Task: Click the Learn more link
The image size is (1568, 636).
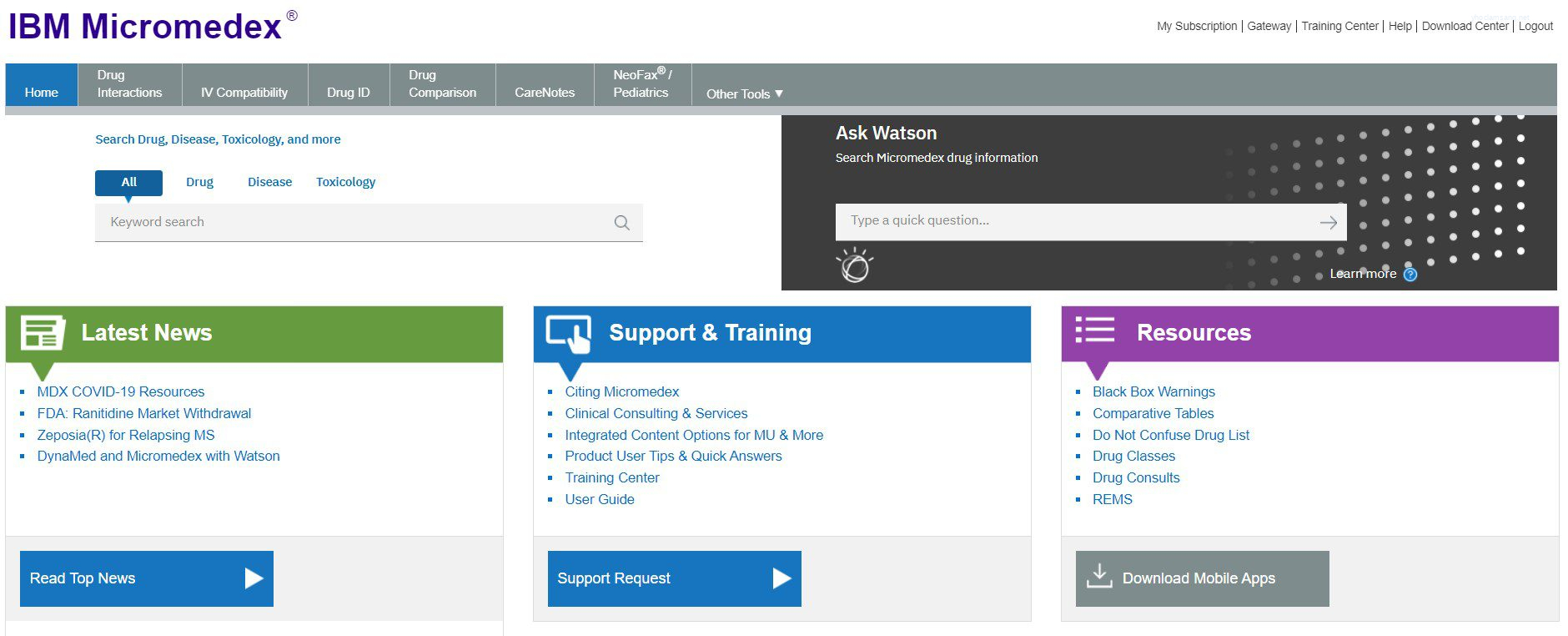Action: pos(1363,274)
